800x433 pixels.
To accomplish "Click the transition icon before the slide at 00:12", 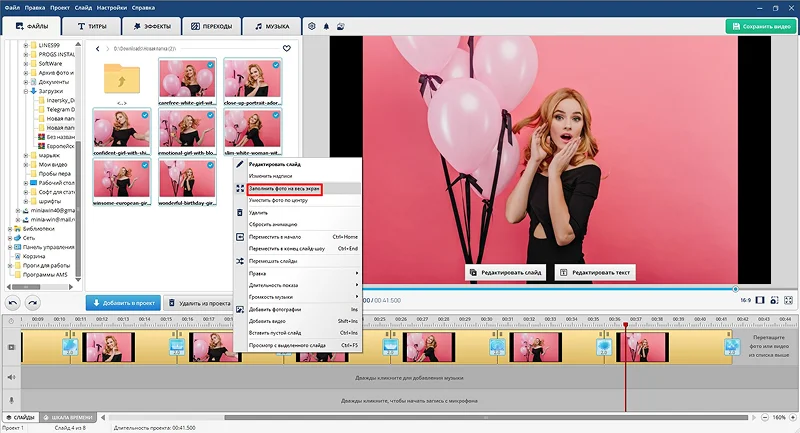I will pos(70,347).
